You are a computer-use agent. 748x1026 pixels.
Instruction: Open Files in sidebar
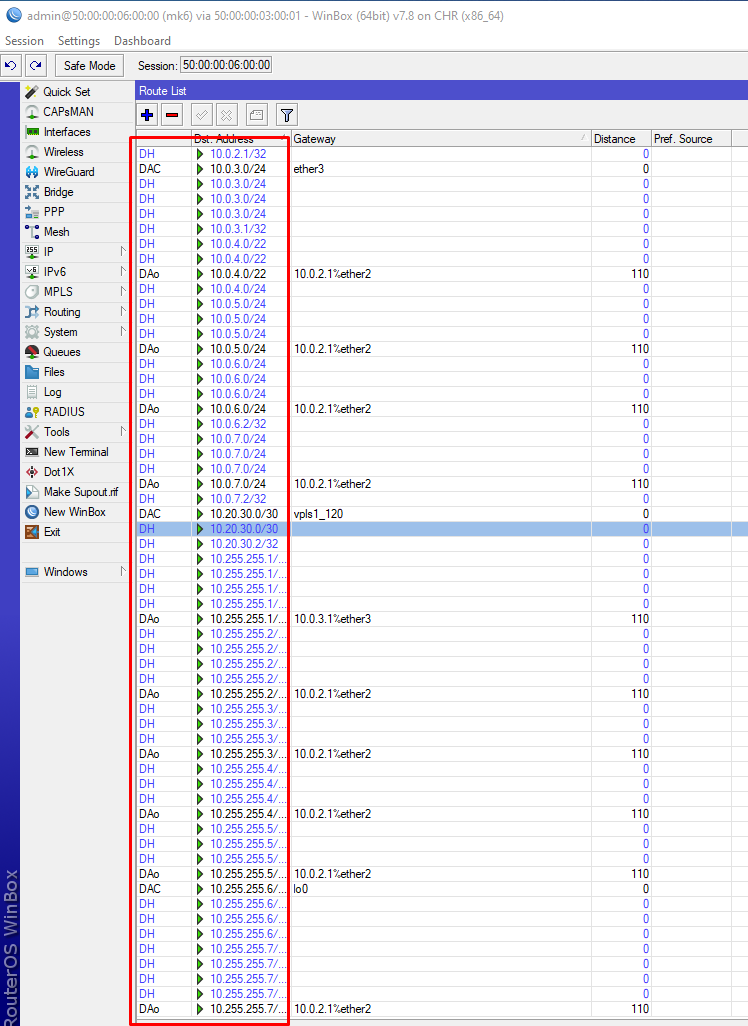point(75,372)
